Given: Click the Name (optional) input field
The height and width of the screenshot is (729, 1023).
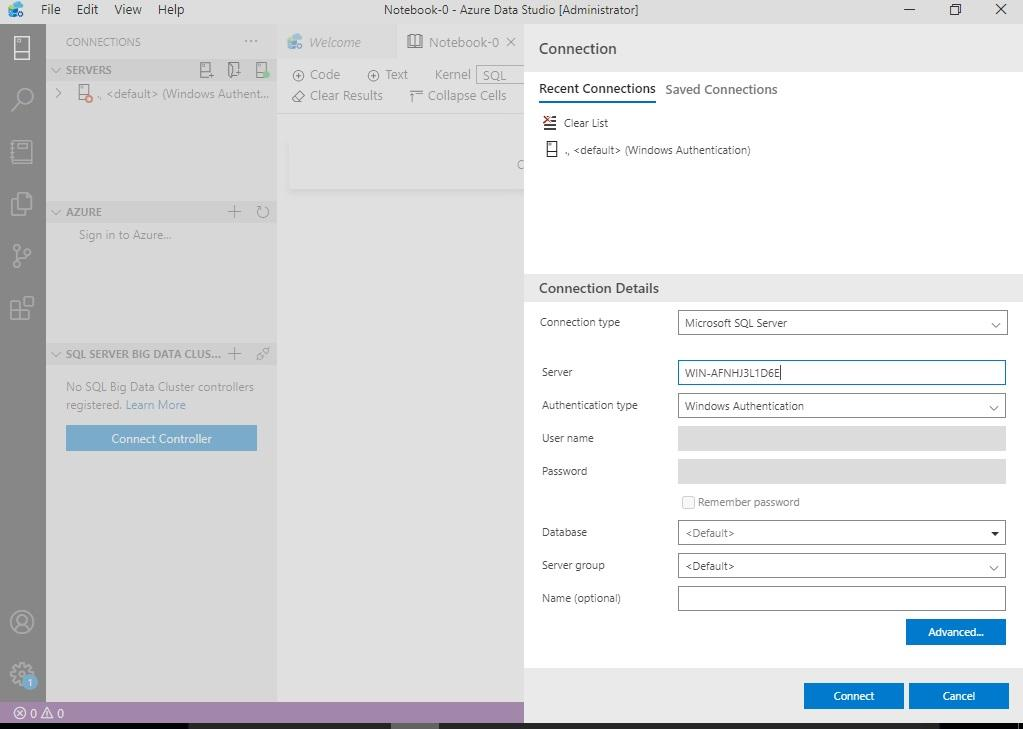Looking at the screenshot, I should pyautogui.click(x=842, y=598).
